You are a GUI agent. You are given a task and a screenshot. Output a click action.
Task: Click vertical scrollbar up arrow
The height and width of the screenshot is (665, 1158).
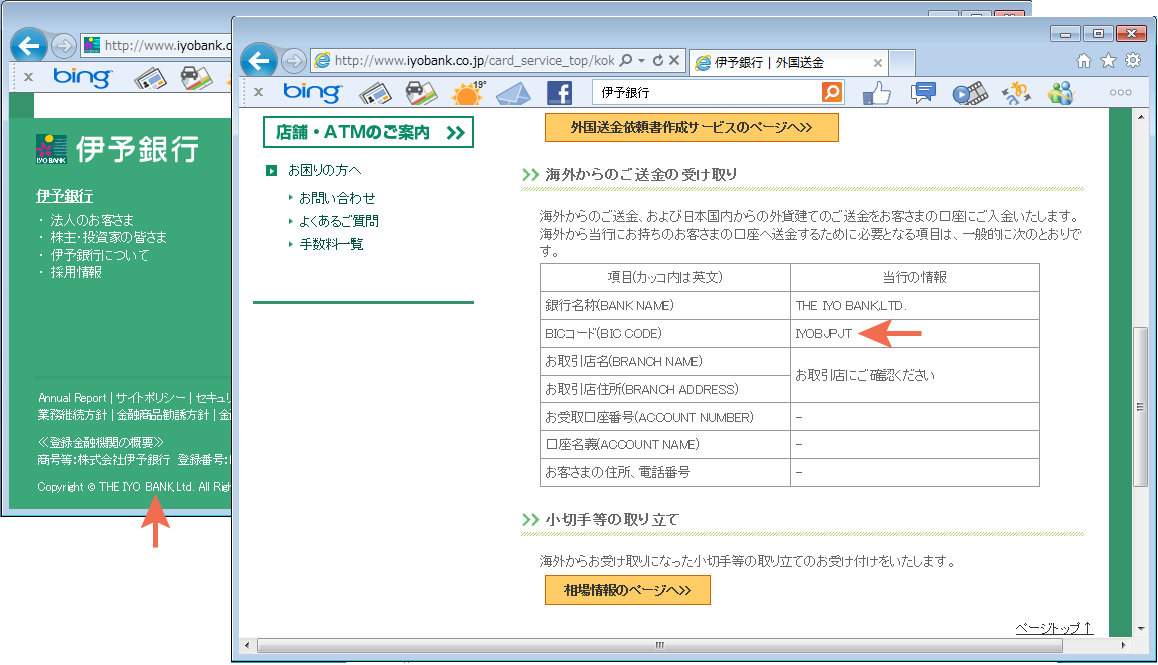(x=1140, y=117)
